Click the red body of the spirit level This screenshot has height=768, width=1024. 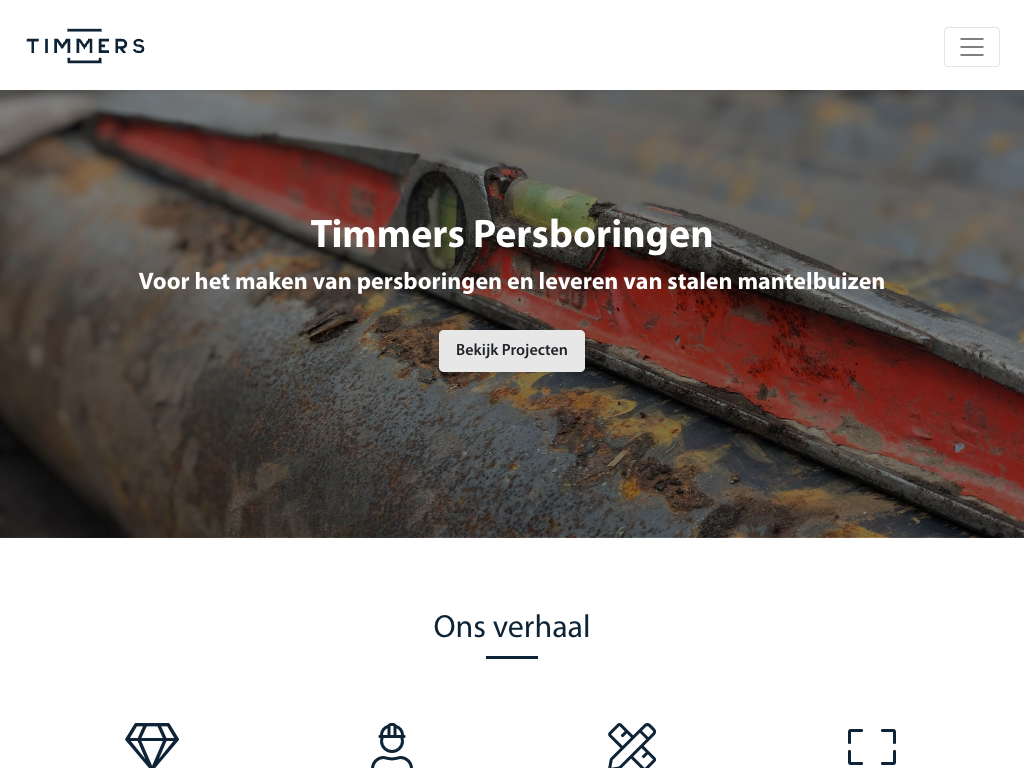pos(816,353)
